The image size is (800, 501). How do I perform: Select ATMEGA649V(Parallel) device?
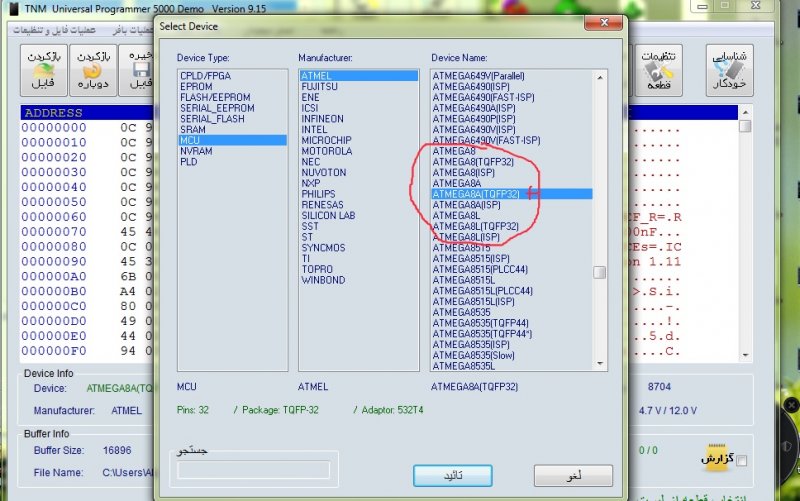(479, 76)
